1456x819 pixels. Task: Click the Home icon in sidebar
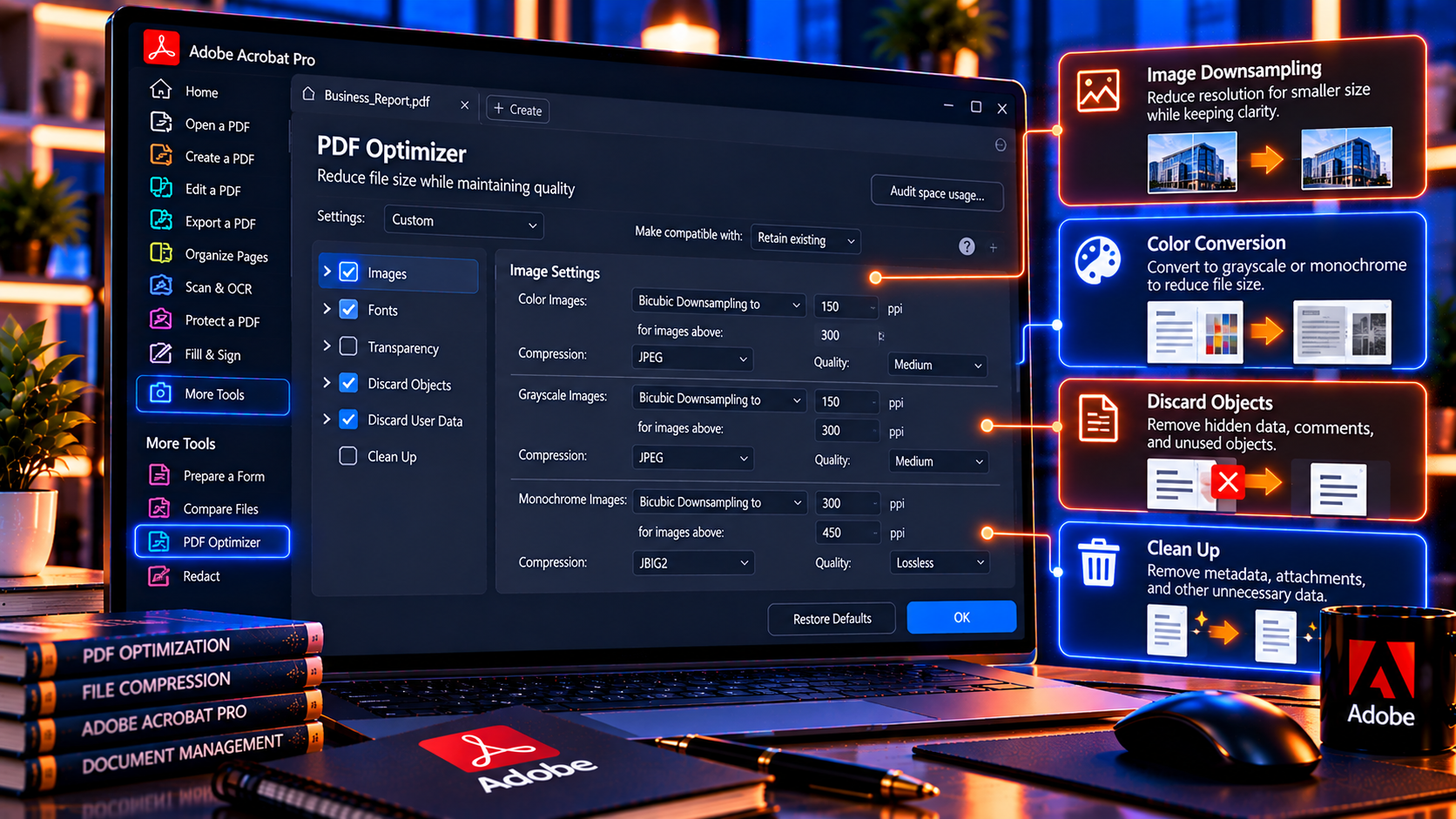(x=160, y=89)
